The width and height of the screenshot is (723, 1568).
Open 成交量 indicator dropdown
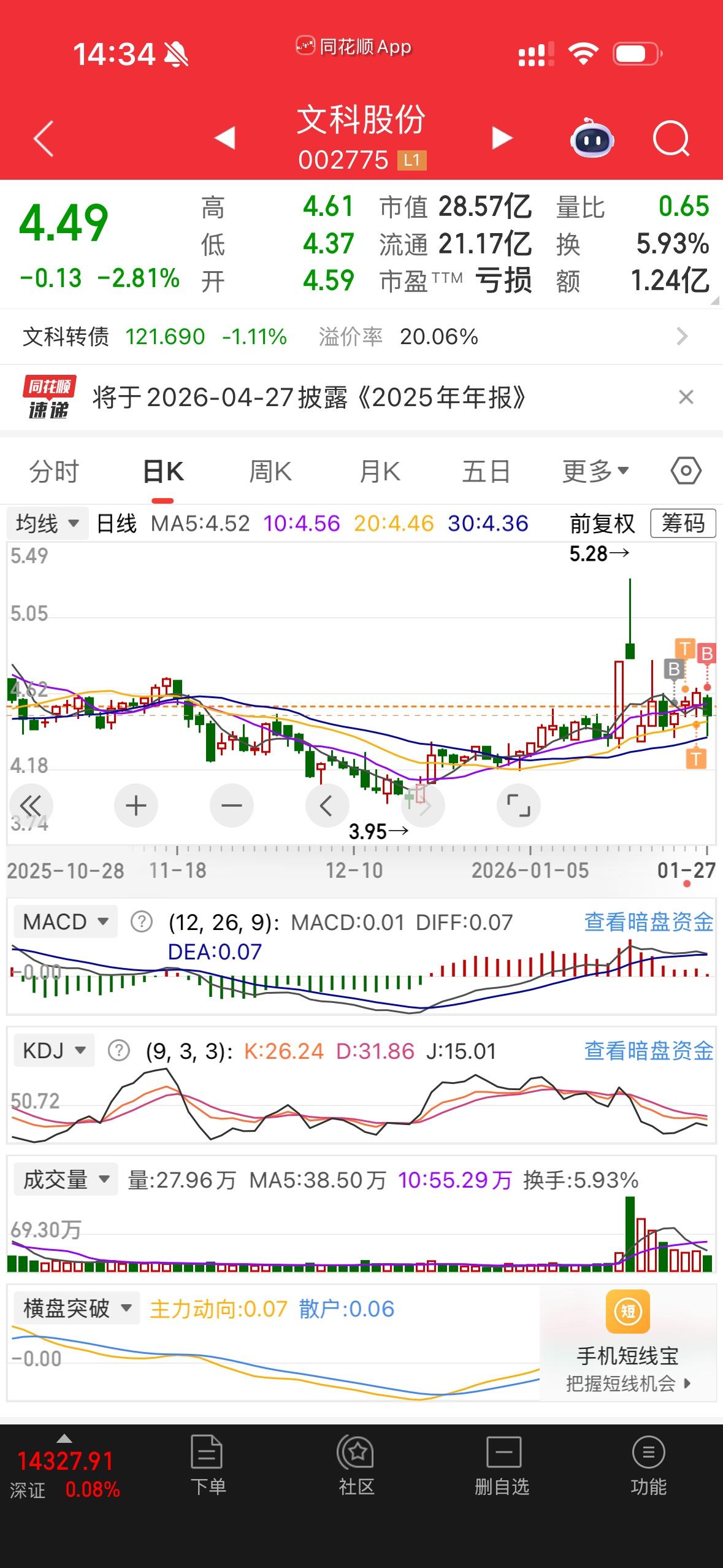coord(66,1180)
